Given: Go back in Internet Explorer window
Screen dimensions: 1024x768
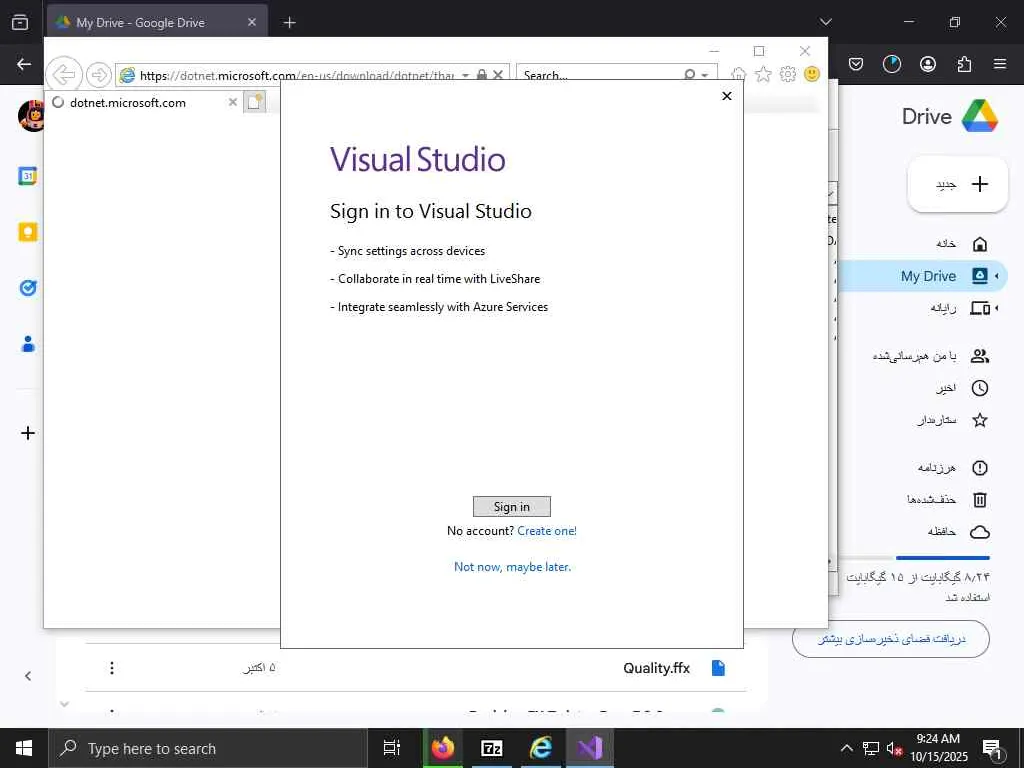Looking at the screenshot, I should point(64,74).
